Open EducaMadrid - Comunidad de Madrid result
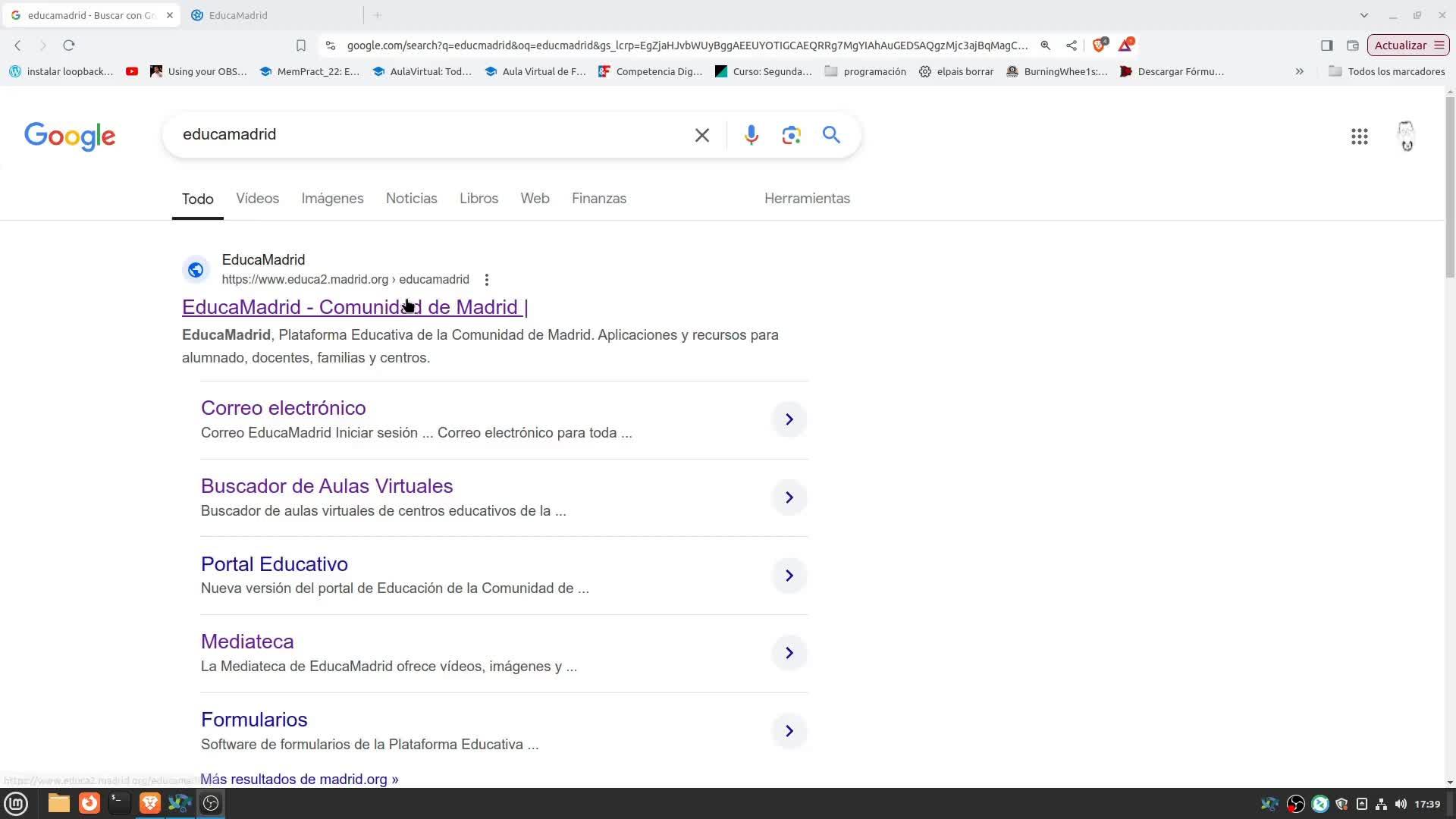Screen dimensions: 1456x819 click(x=354, y=307)
